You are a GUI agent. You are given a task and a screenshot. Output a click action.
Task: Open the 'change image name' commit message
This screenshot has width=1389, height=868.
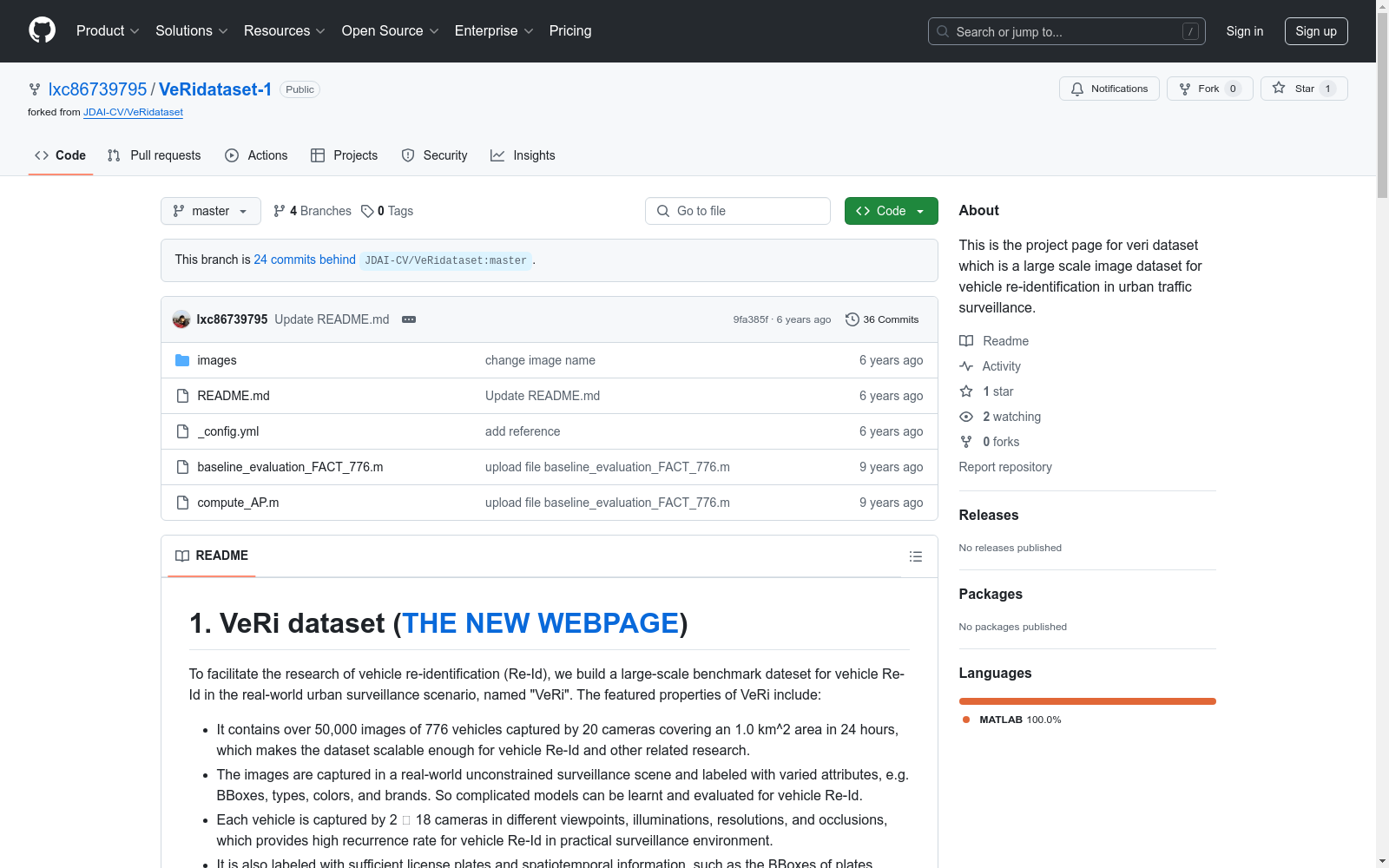(540, 360)
